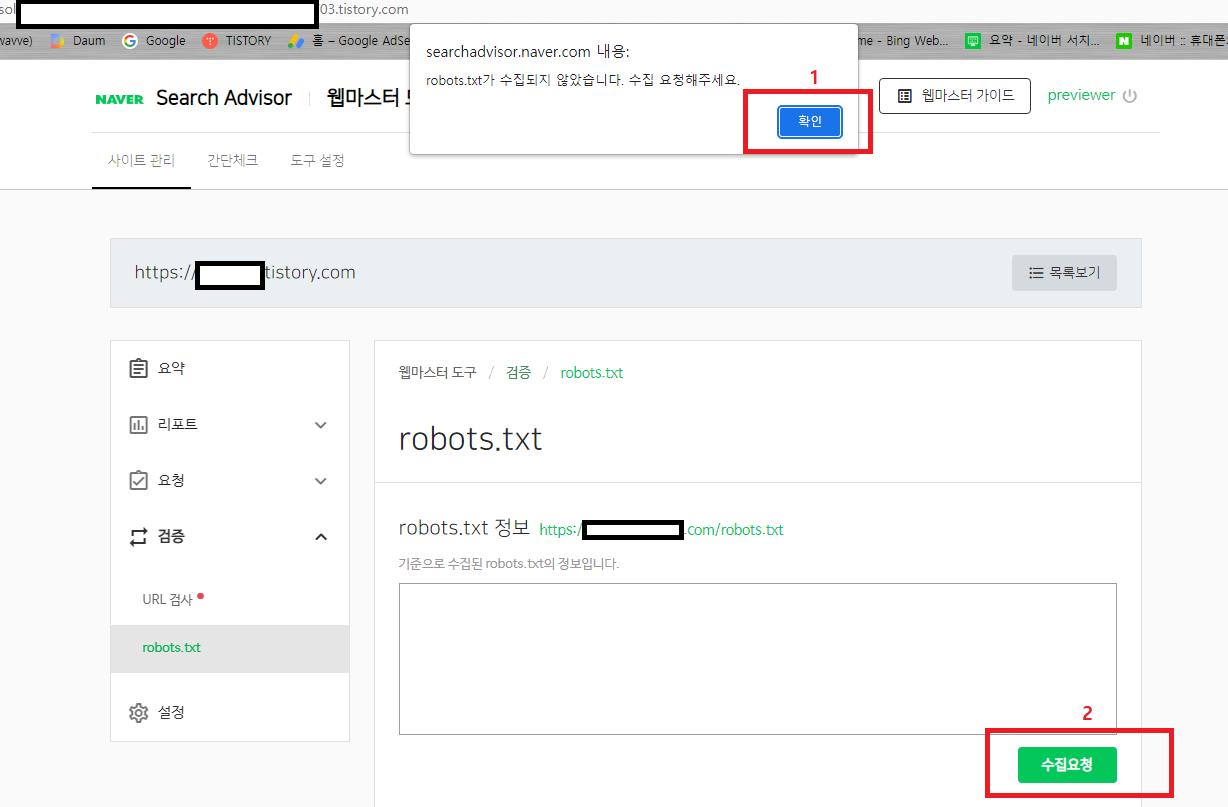Click the 요청 checklist icon
Viewport: 1228px width, 807px height.
click(138, 481)
